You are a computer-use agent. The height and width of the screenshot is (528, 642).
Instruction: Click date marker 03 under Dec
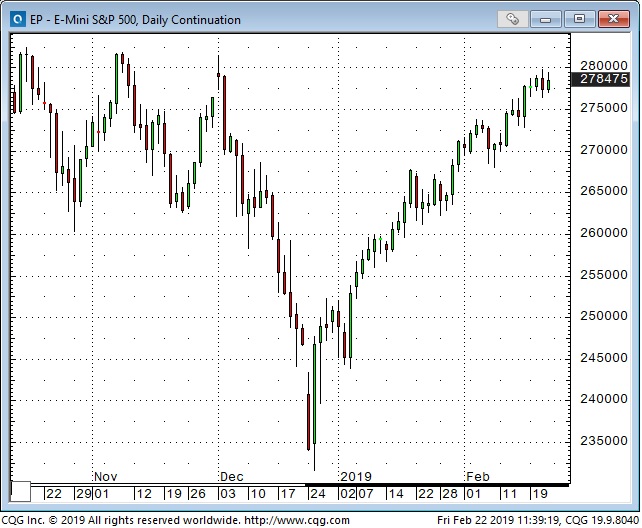(228, 494)
